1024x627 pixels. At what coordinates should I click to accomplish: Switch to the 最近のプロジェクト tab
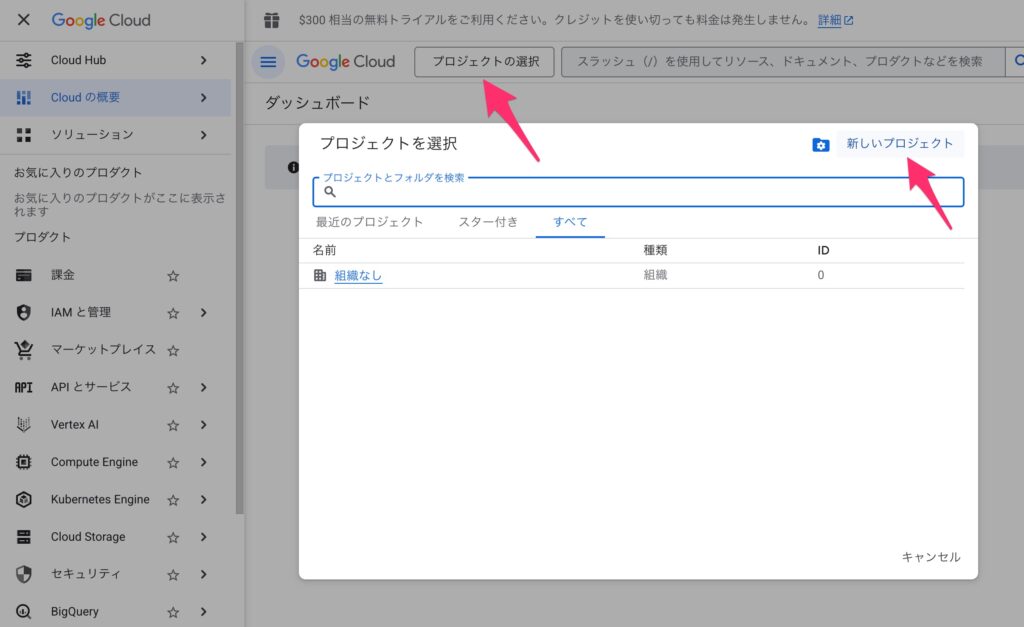(369, 222)
